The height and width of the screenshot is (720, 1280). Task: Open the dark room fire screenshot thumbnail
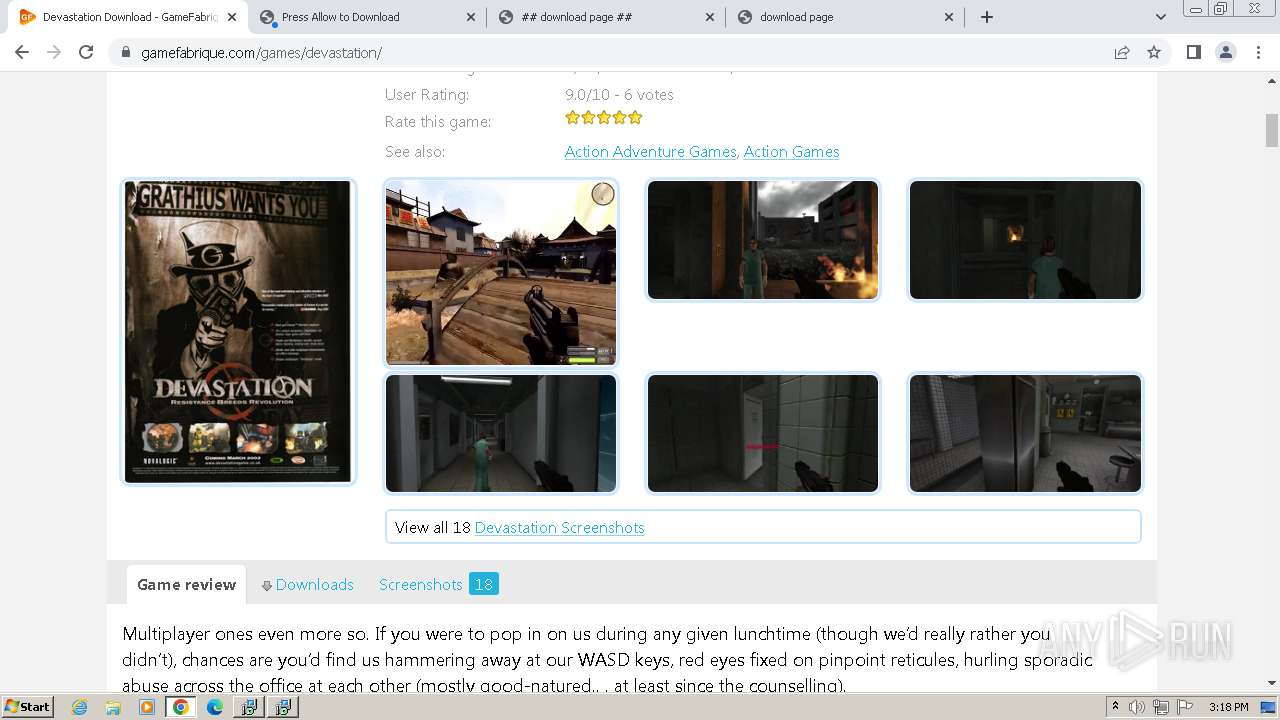pos(1025,240)
